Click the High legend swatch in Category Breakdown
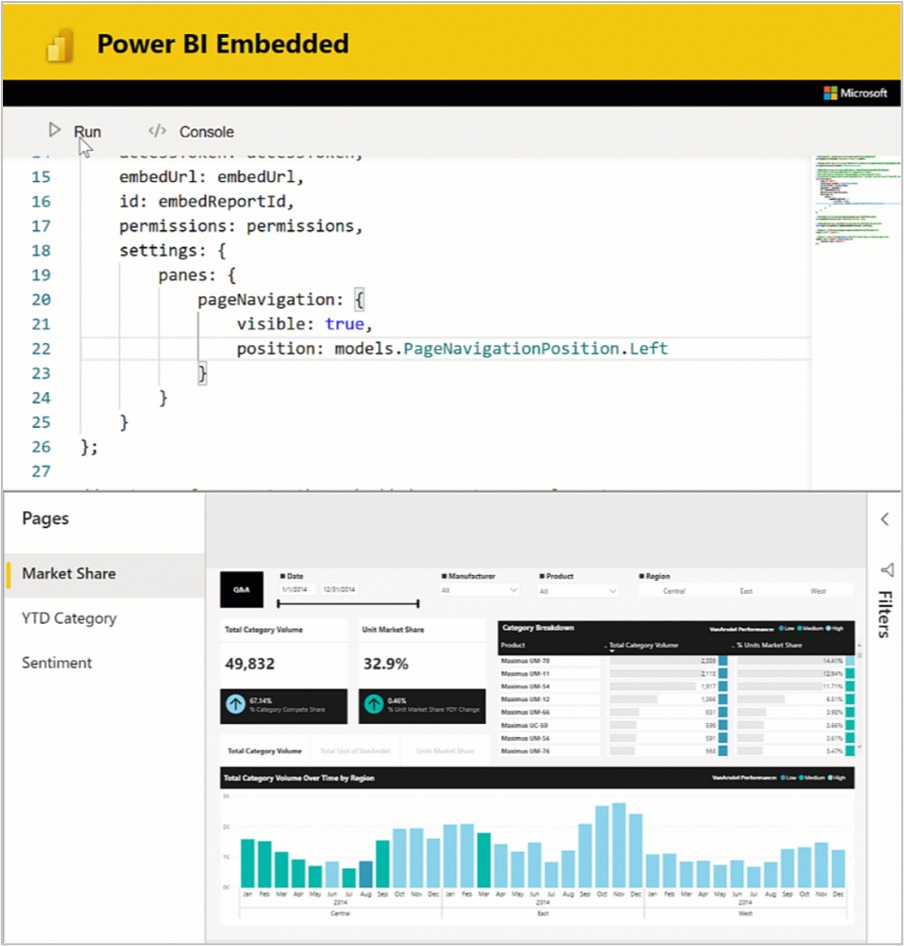 coord(829,629)
